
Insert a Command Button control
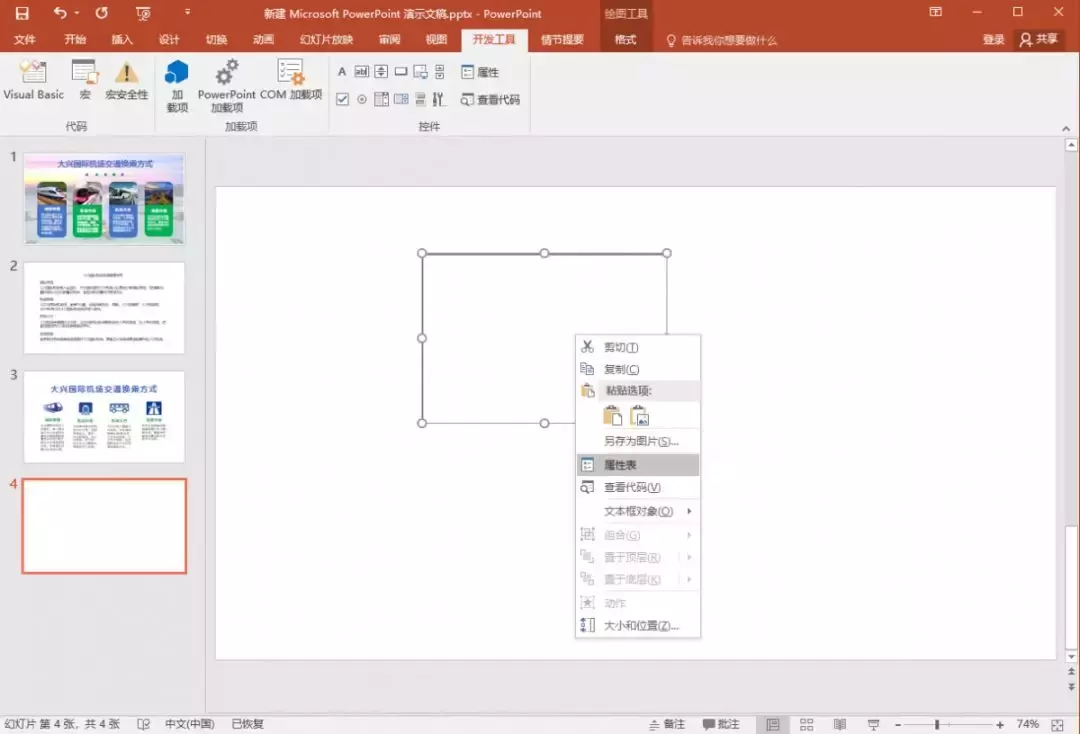coord(401,72)
